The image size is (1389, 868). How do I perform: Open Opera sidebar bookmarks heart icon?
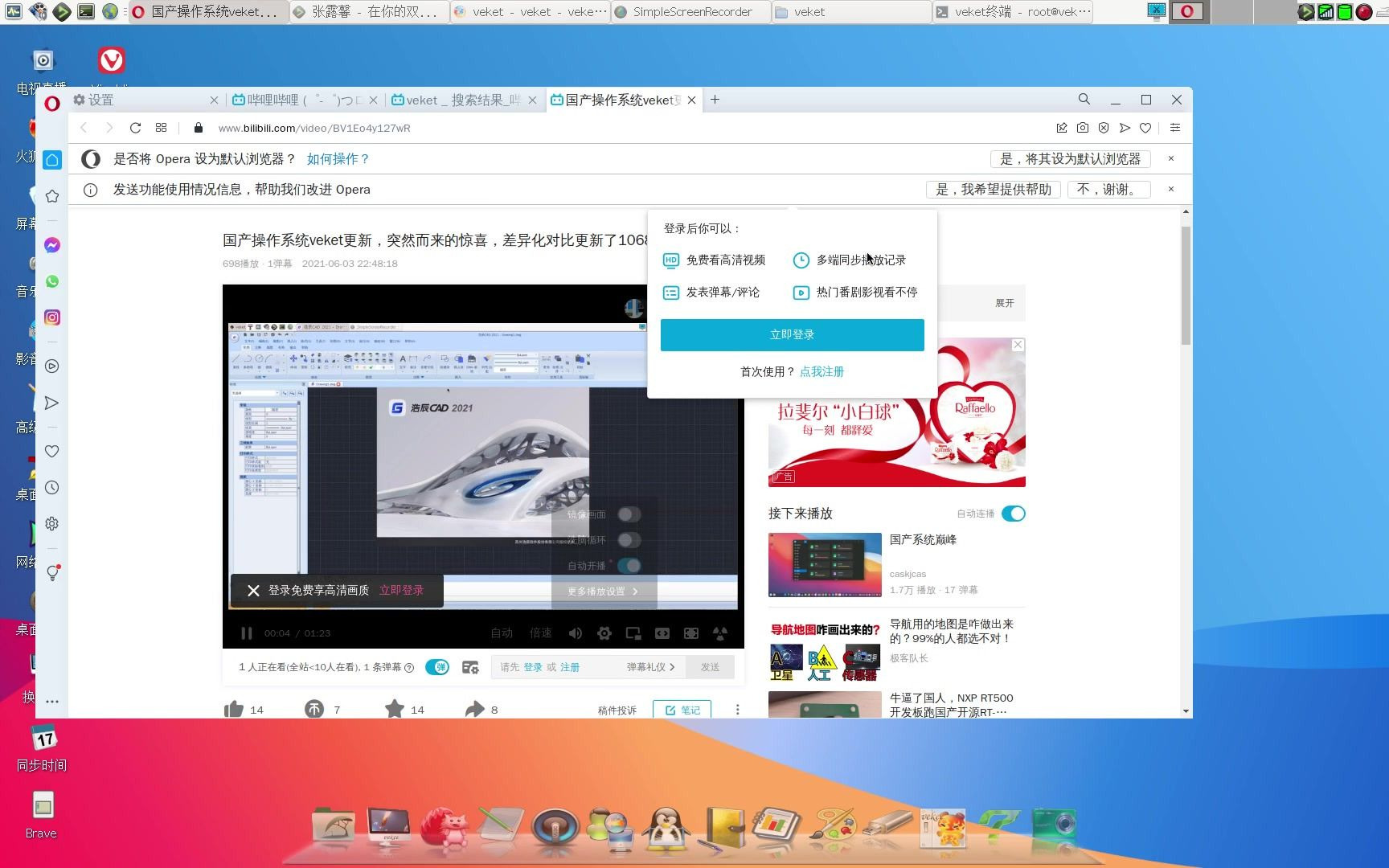(x=52, y=452)
